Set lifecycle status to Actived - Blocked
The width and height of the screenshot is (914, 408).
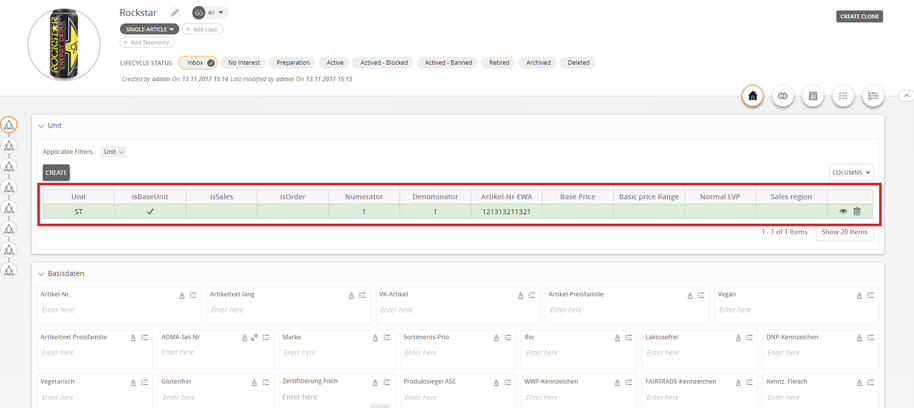point(384,63)
